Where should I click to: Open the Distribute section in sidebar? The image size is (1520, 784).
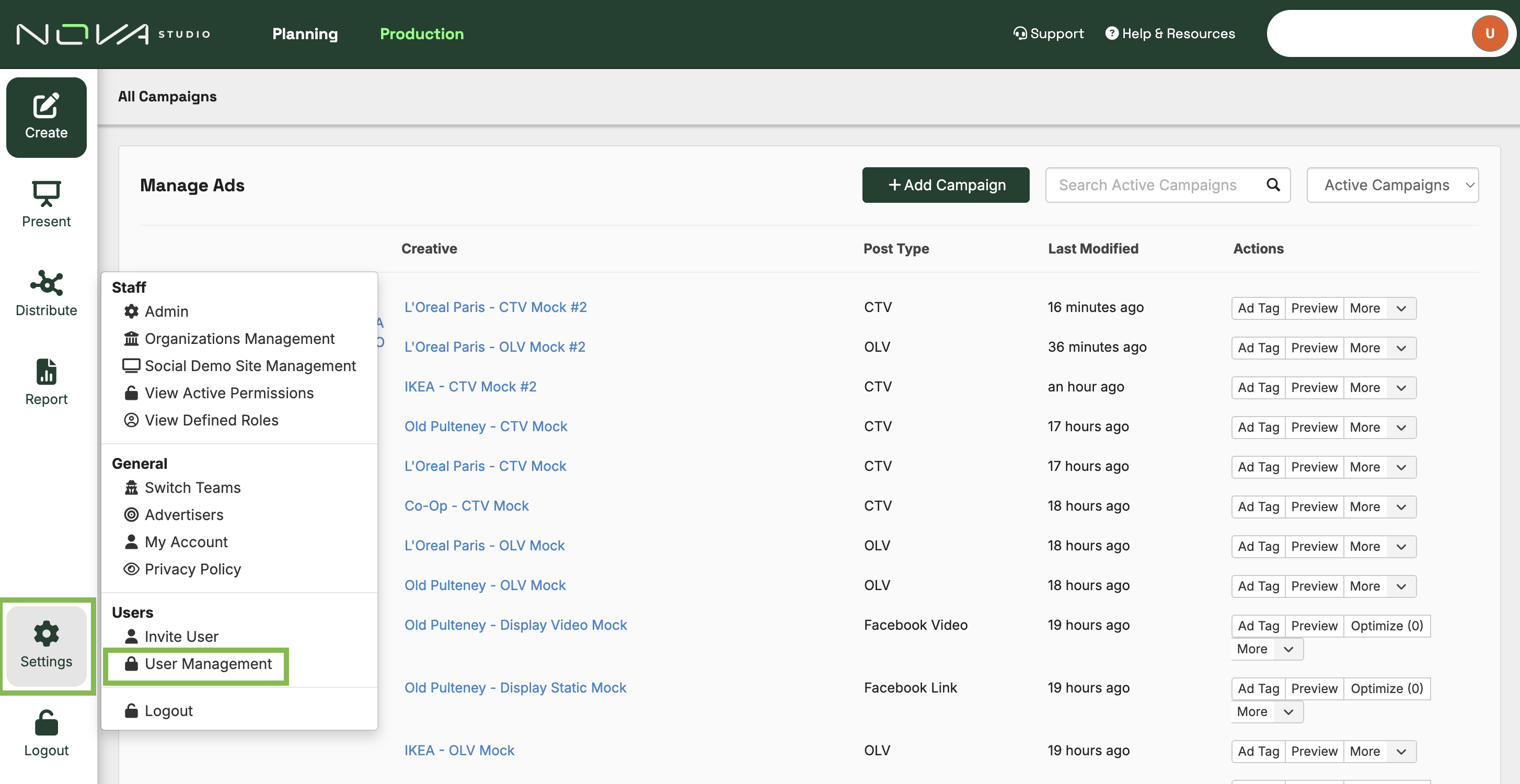pyautogui.click(x=46, y=294)
